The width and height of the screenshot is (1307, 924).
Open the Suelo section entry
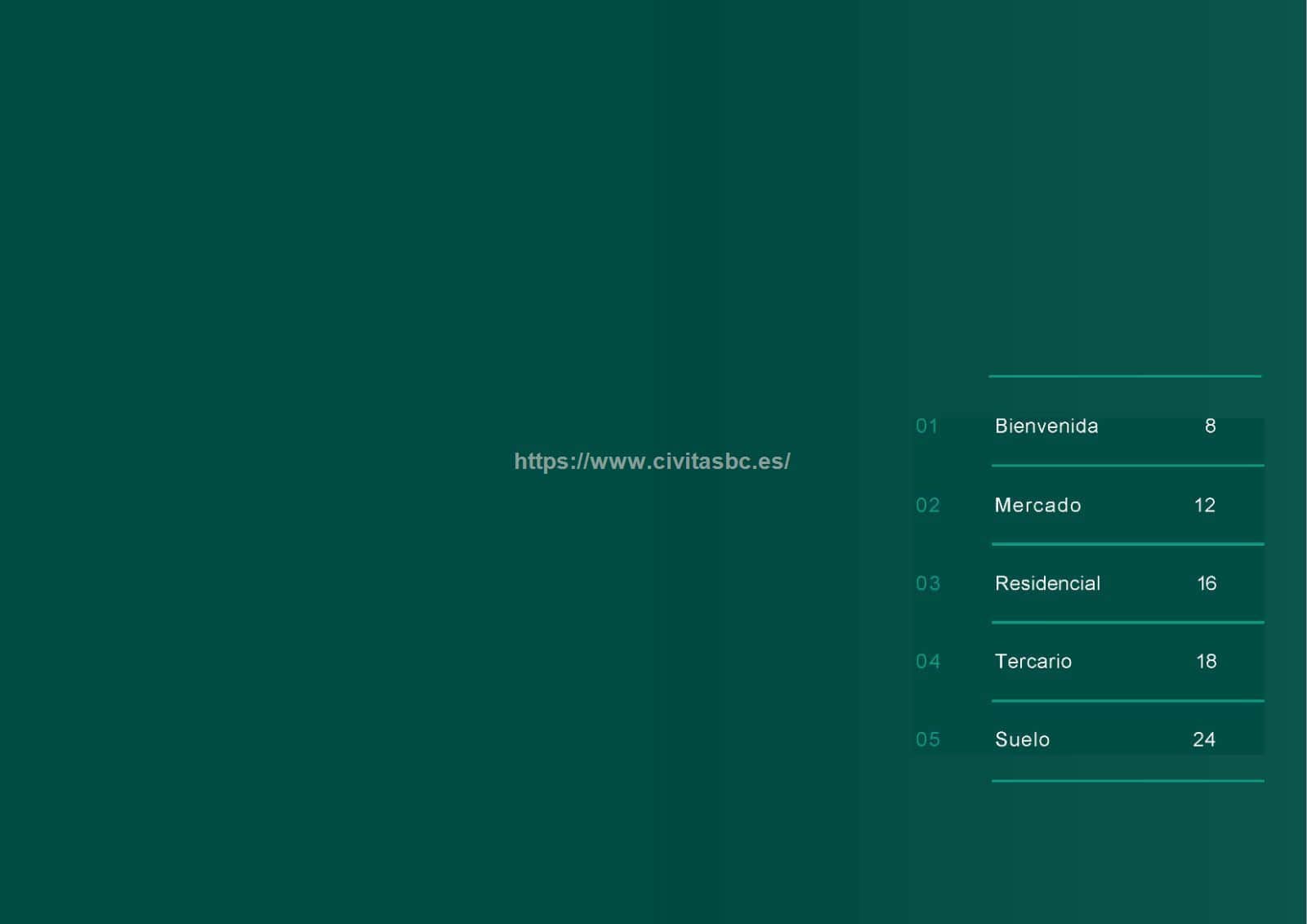tap(1022, 740)
